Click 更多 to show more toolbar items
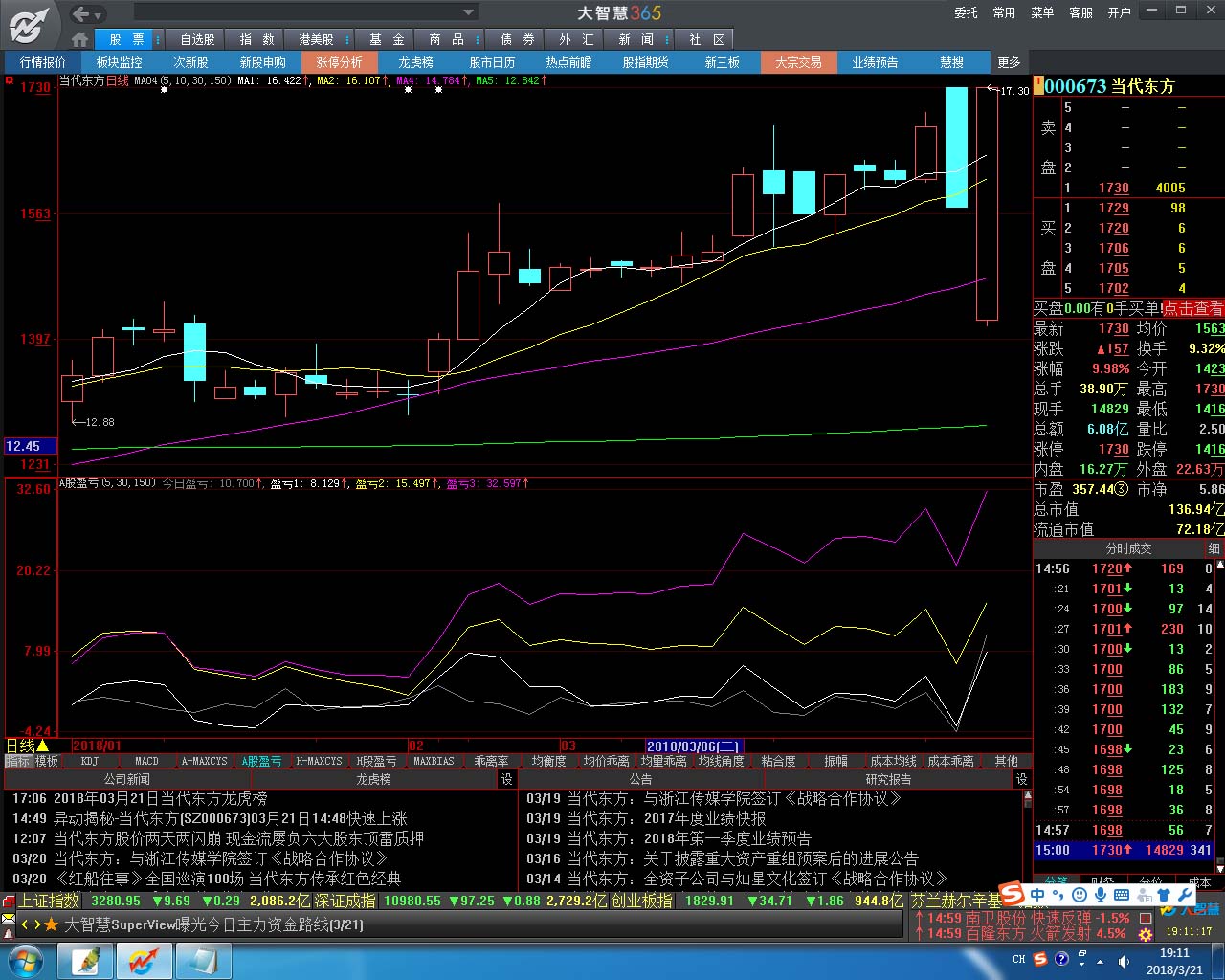This screenshot has height=980, width=1225. [x=1010, y=62]
